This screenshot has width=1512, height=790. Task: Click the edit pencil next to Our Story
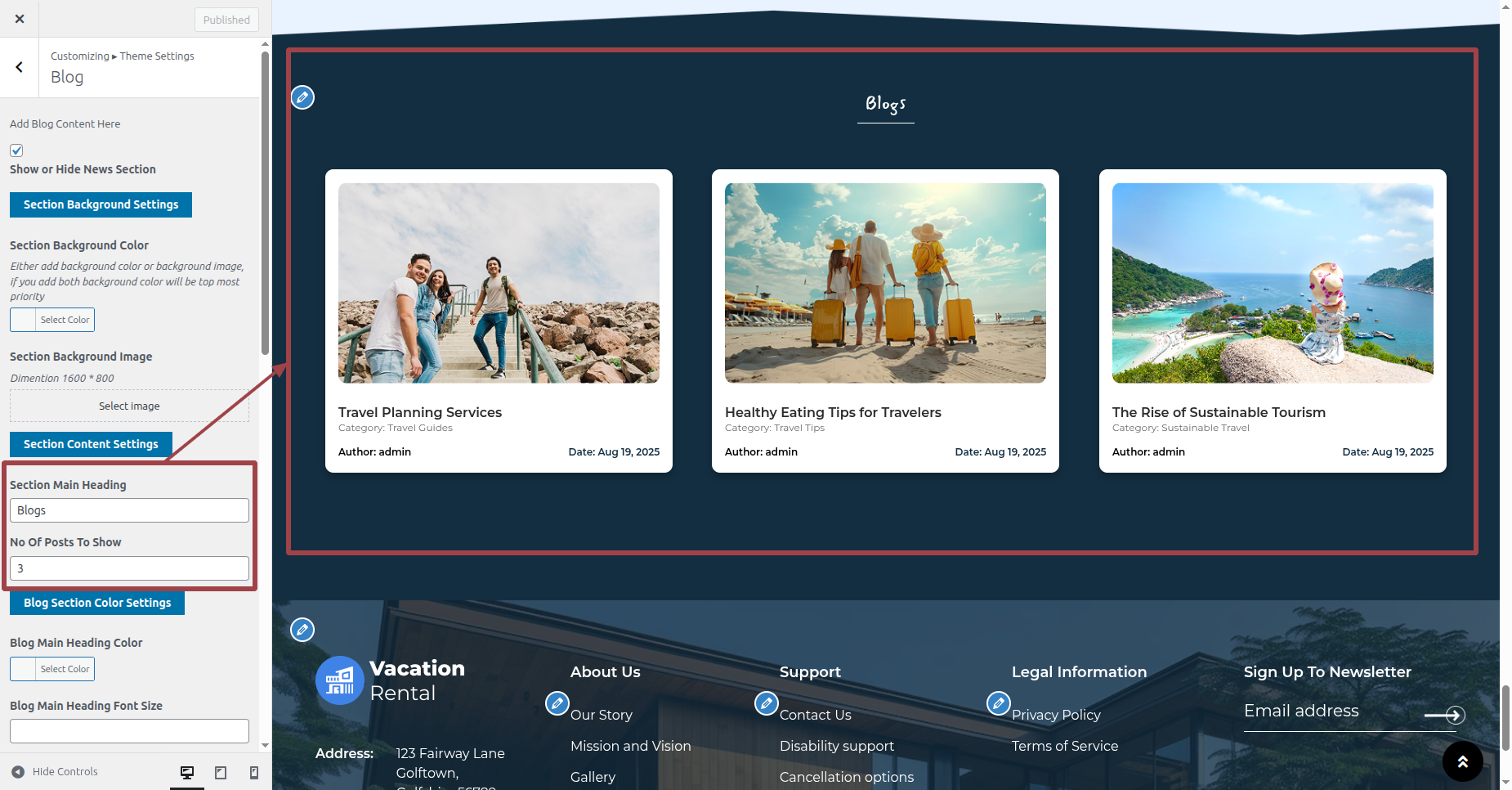557,703
